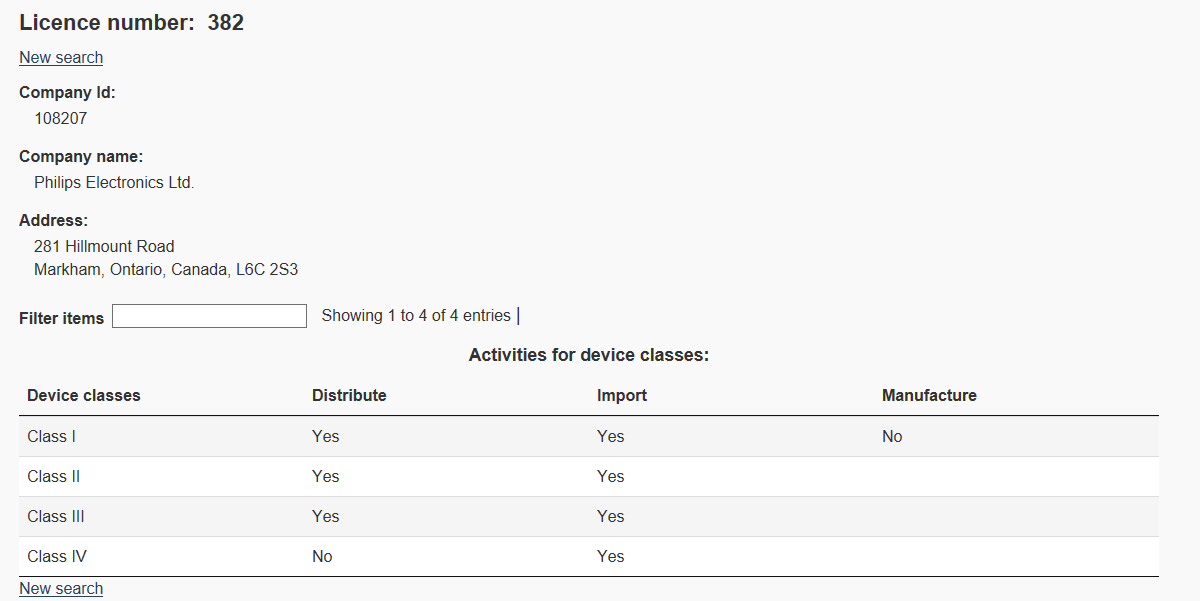
Task: Click the top New search link
Action: pos(61,57)
